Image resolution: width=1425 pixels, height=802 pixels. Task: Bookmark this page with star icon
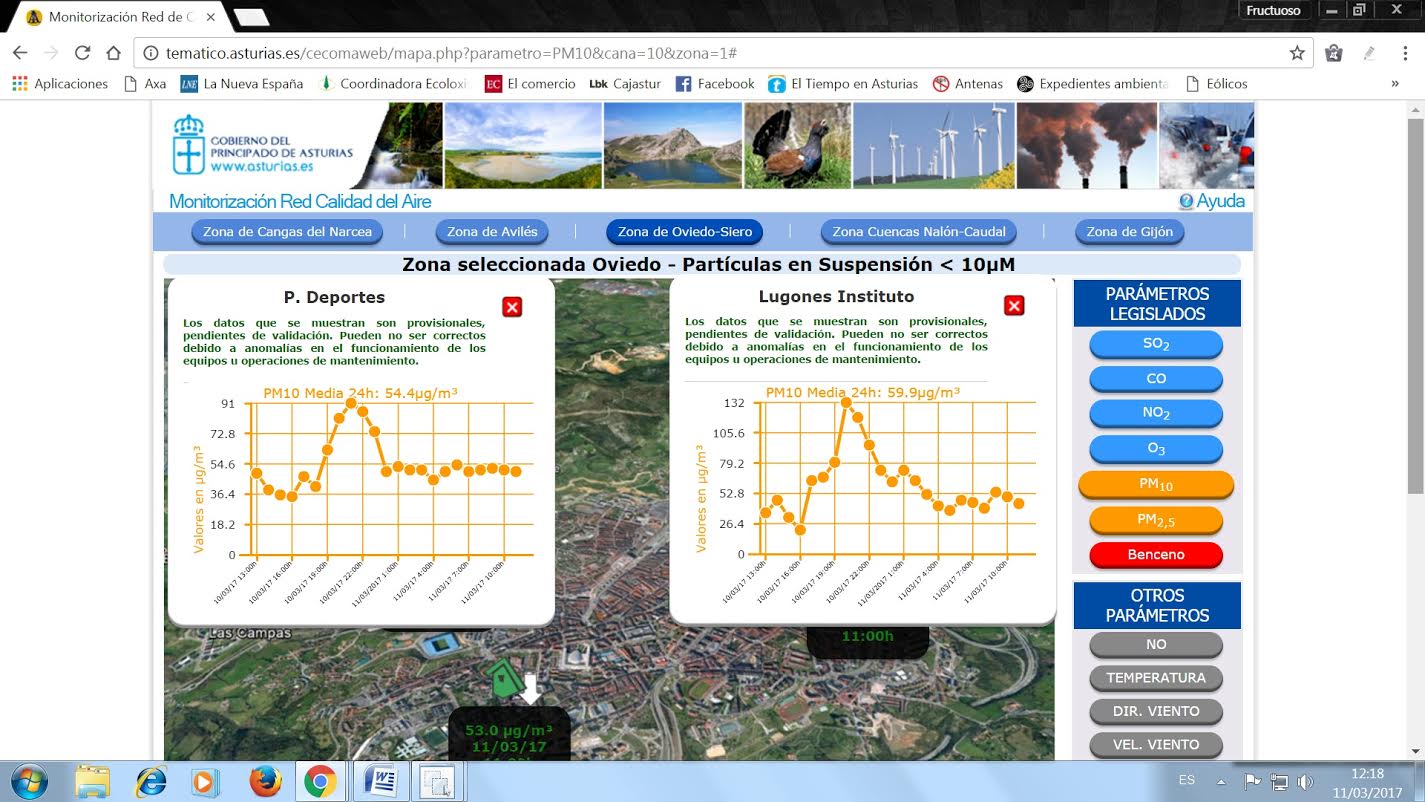1296,53
